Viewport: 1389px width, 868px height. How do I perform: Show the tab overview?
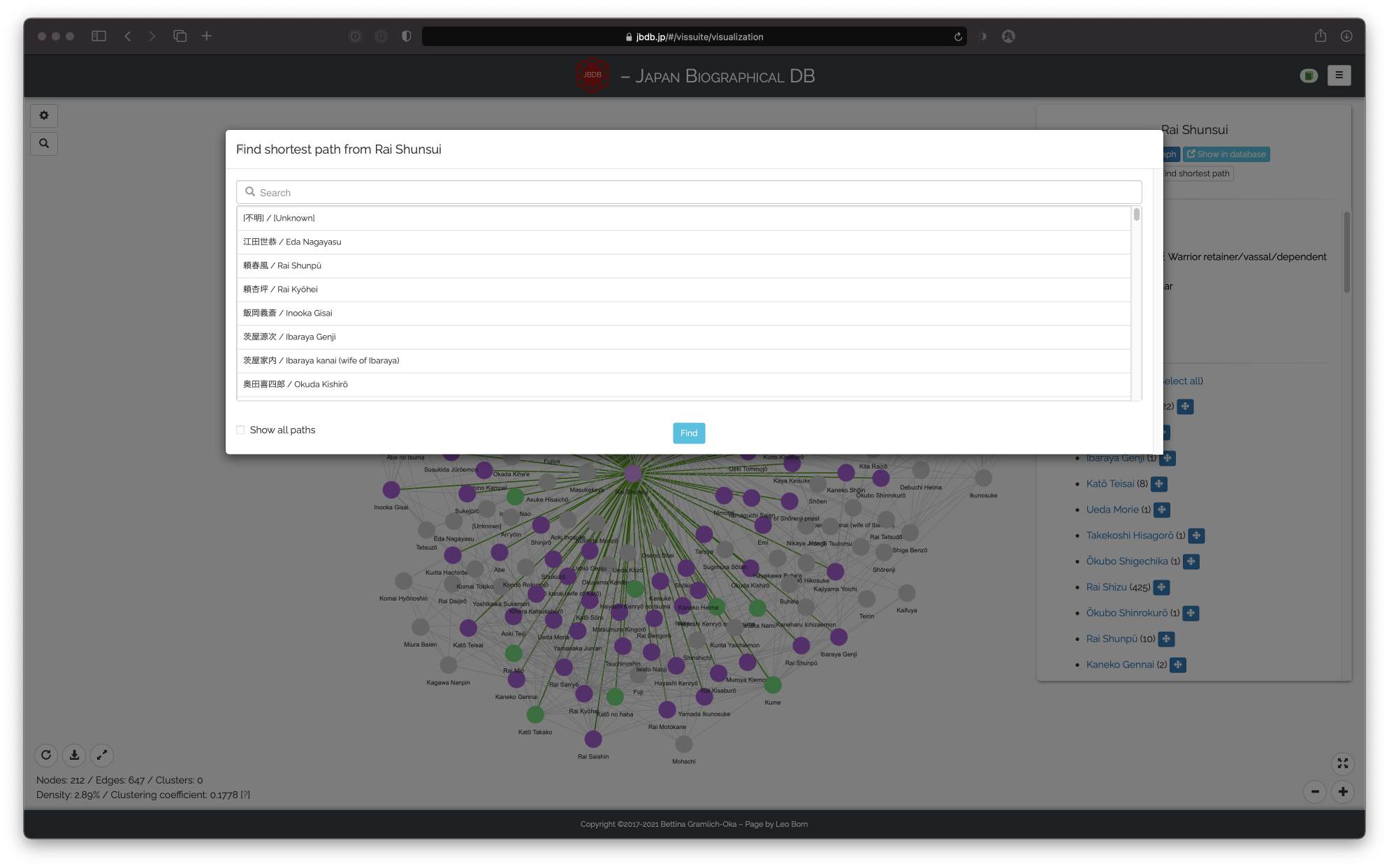(x=180, y=36)
